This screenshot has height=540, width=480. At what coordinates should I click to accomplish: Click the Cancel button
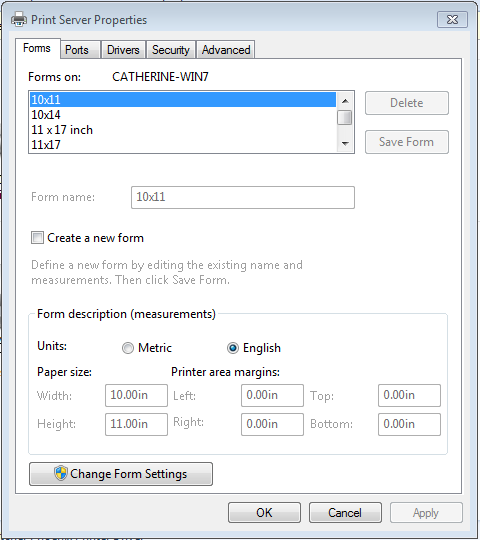(x=345, y=512)
